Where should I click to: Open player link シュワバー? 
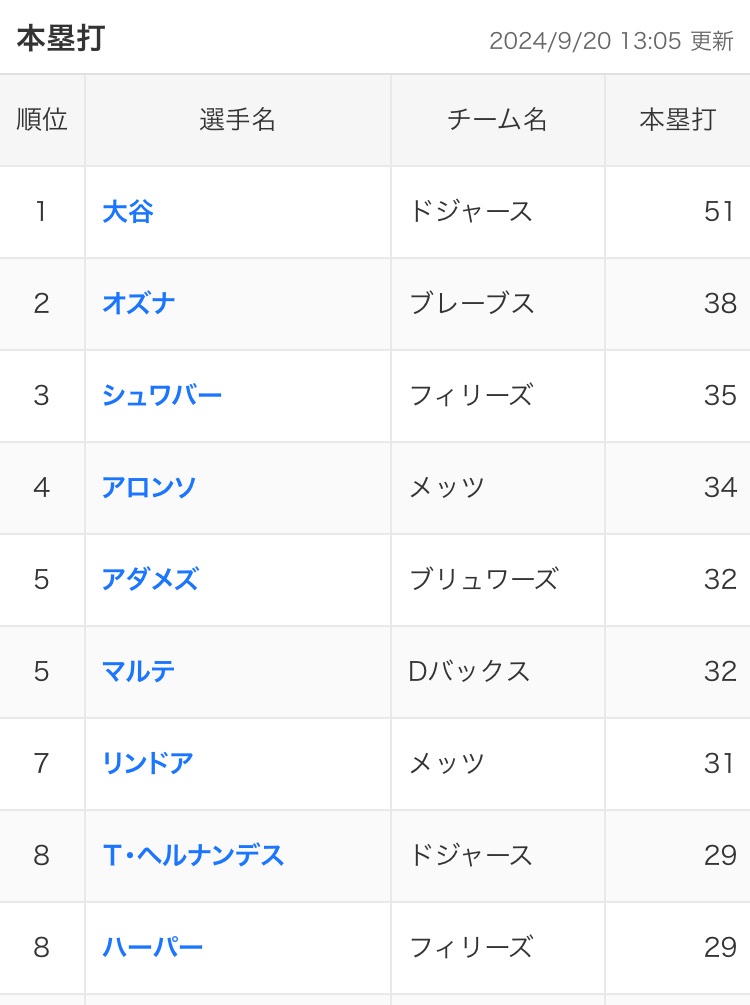(x=162, y=395)
